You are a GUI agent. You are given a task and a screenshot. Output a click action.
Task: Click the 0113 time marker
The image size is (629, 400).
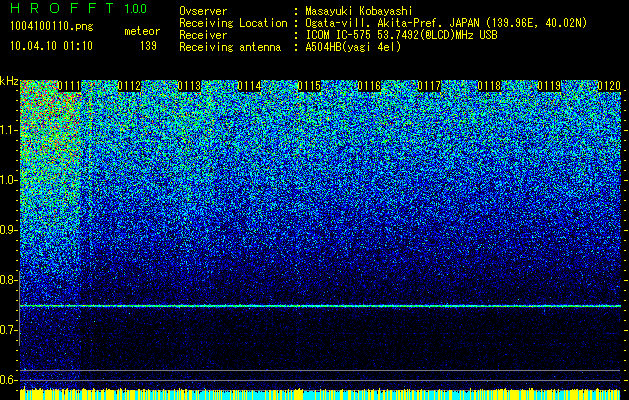tap(189, 86)
